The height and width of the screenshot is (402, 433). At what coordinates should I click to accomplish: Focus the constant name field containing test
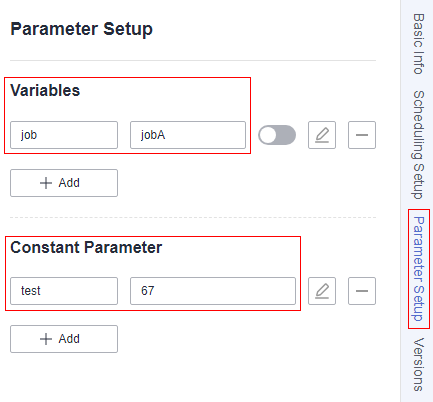point(64,291)
